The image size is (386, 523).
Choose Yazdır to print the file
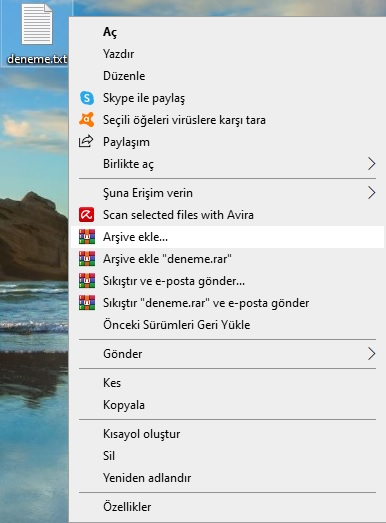227,54
